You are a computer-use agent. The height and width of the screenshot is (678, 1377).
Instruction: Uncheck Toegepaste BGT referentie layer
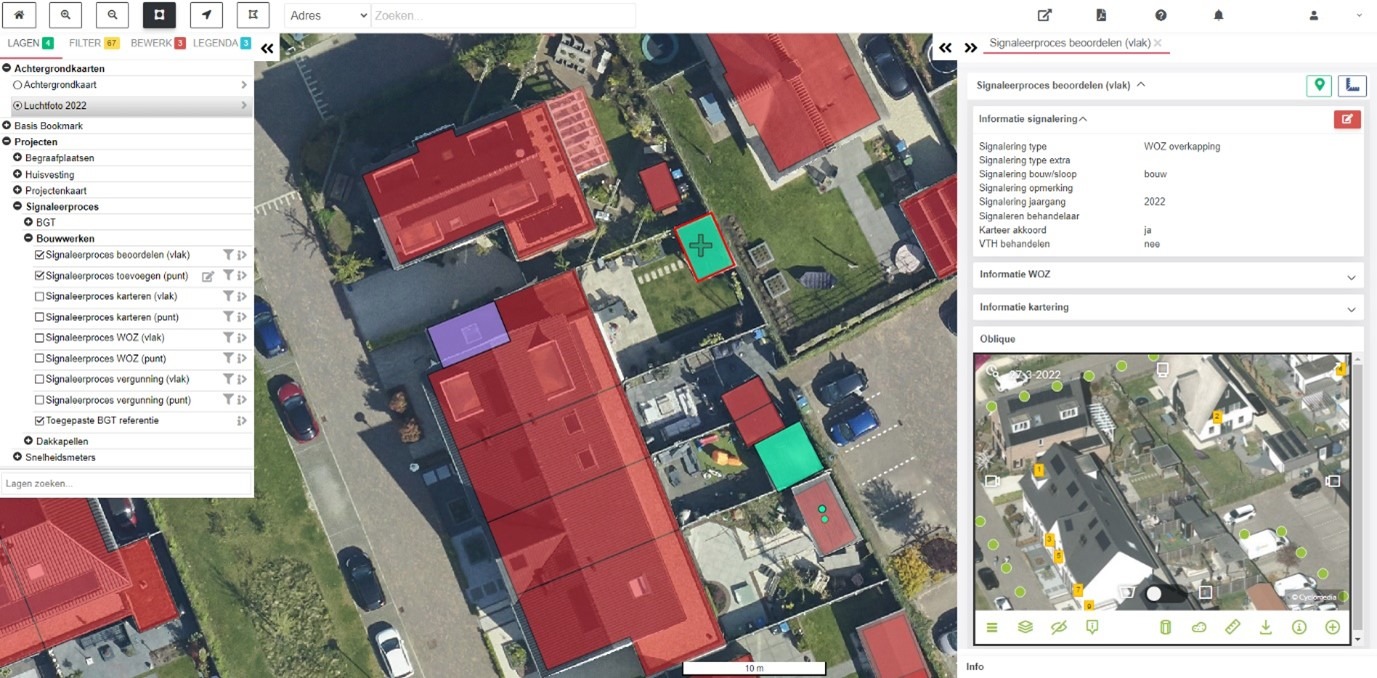39,421
